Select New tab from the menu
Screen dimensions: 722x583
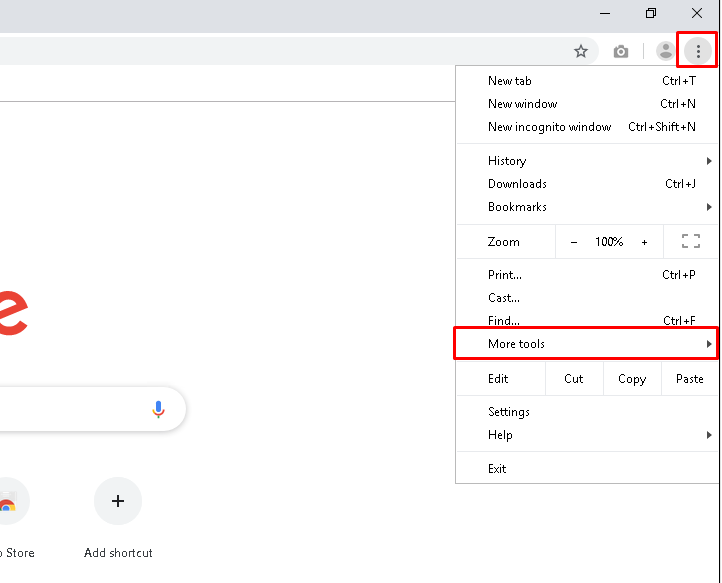(588, 81)
